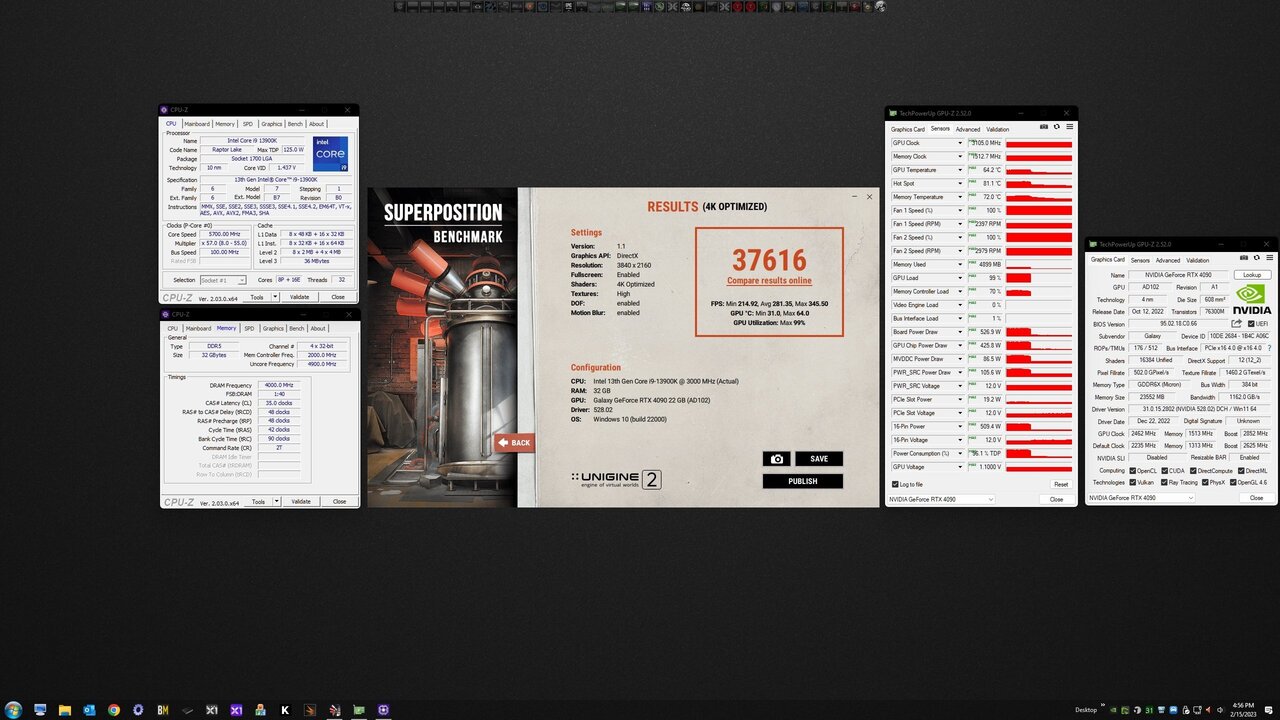Open SPD tab in bottom CPU-Z window
Screen dimensions: 1280x720
coord(249,328)
